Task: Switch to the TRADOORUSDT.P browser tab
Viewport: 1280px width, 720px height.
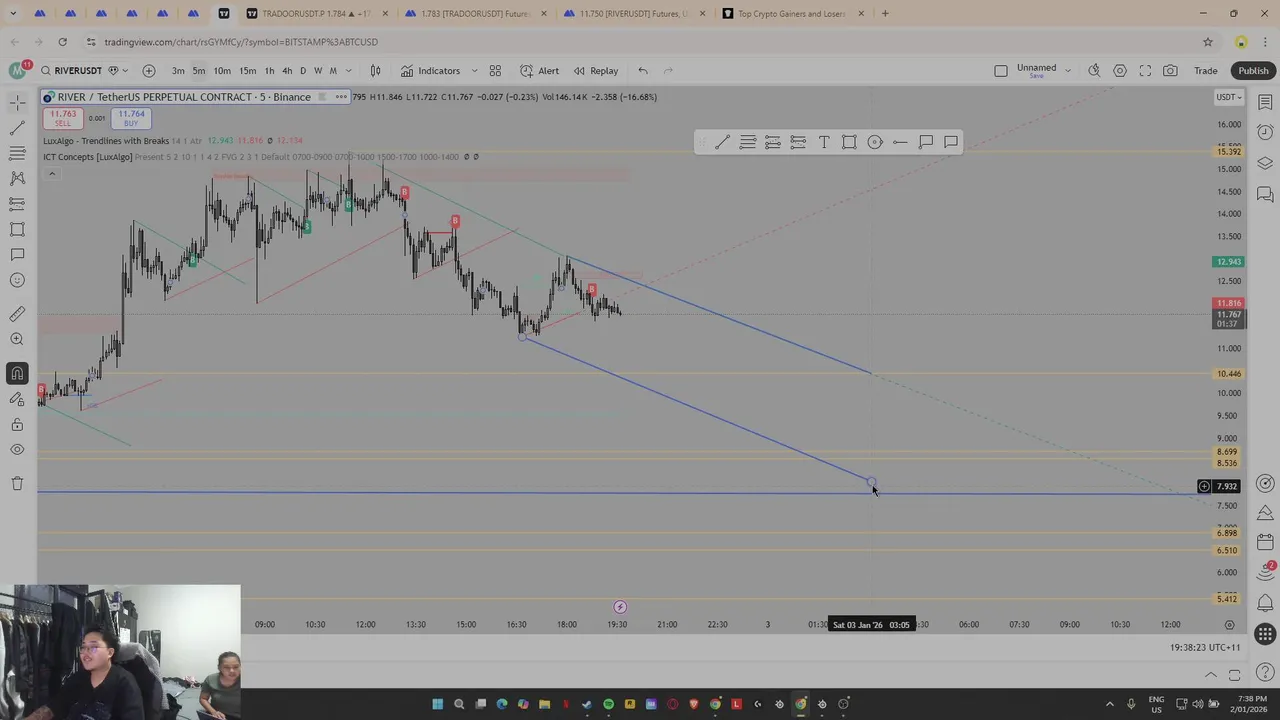Action: click(x=315, y=14)
